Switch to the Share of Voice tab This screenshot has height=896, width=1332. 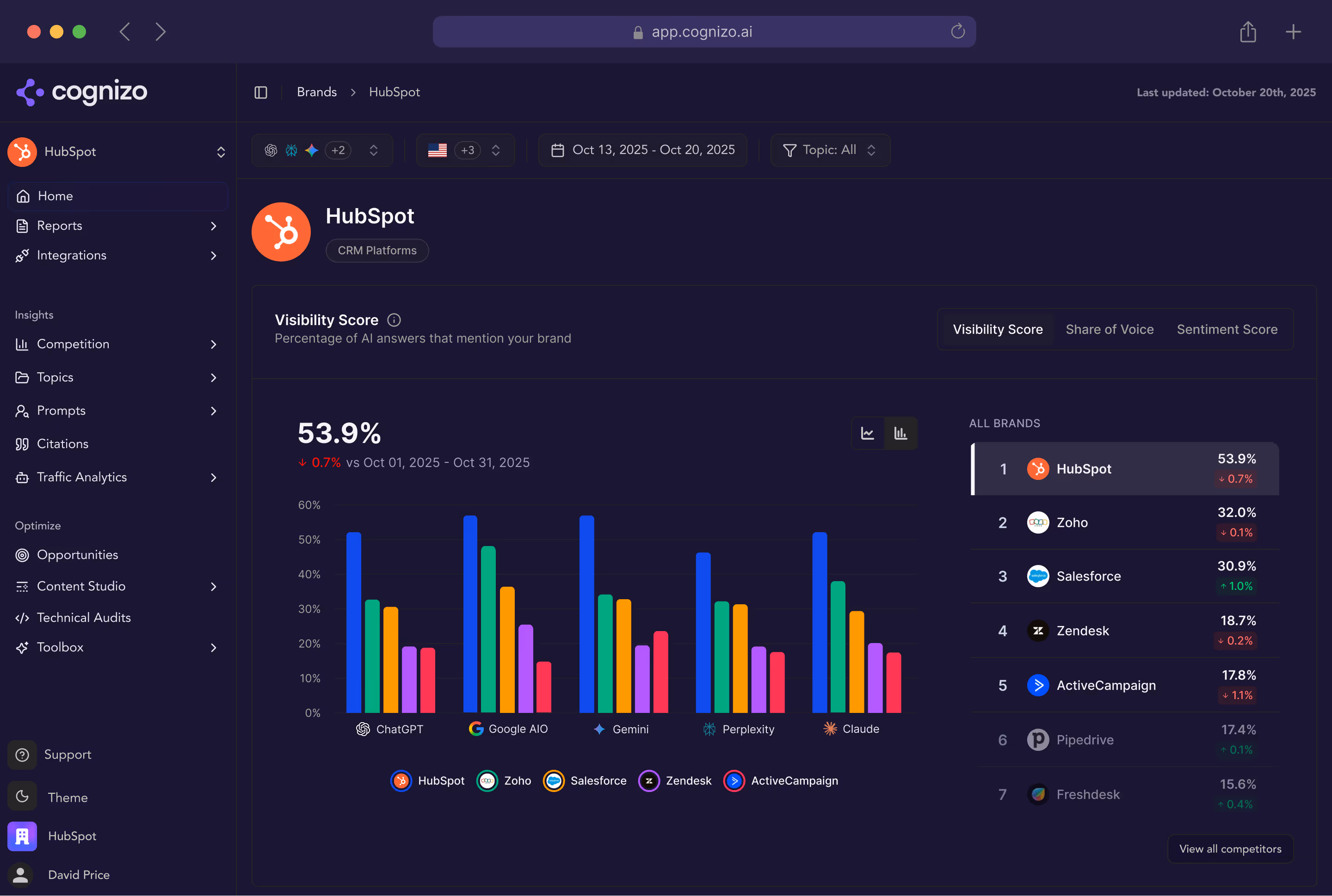click(1109, 329)
